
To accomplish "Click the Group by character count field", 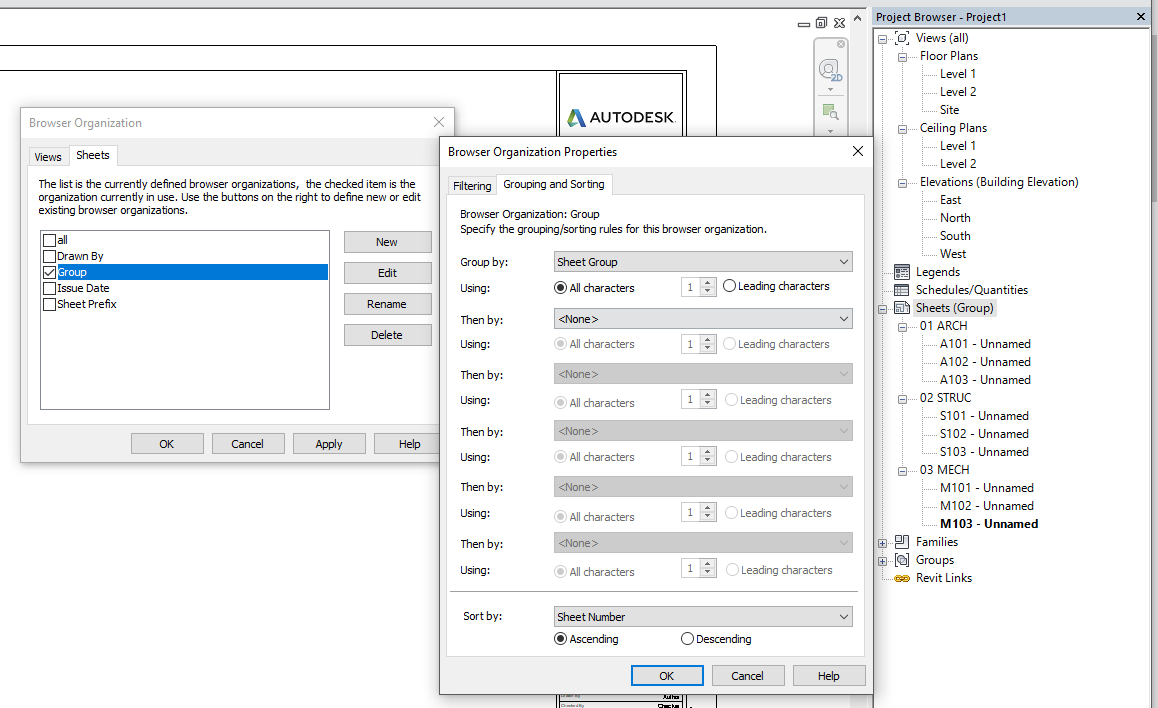I will point(691,286).
